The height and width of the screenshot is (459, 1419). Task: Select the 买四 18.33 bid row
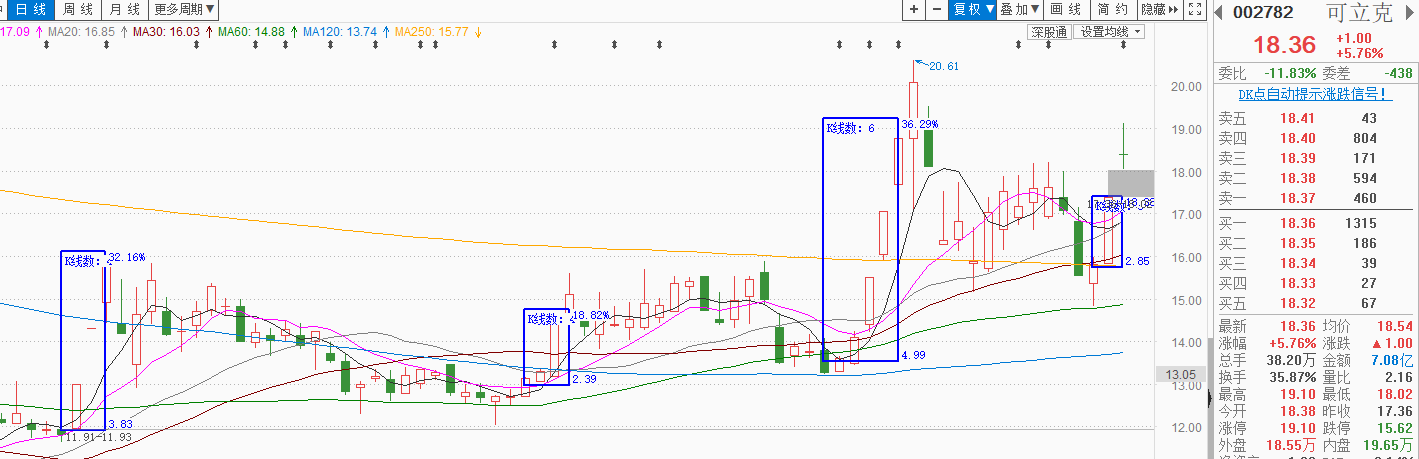pyautogui.click(x=1313, y=283)
